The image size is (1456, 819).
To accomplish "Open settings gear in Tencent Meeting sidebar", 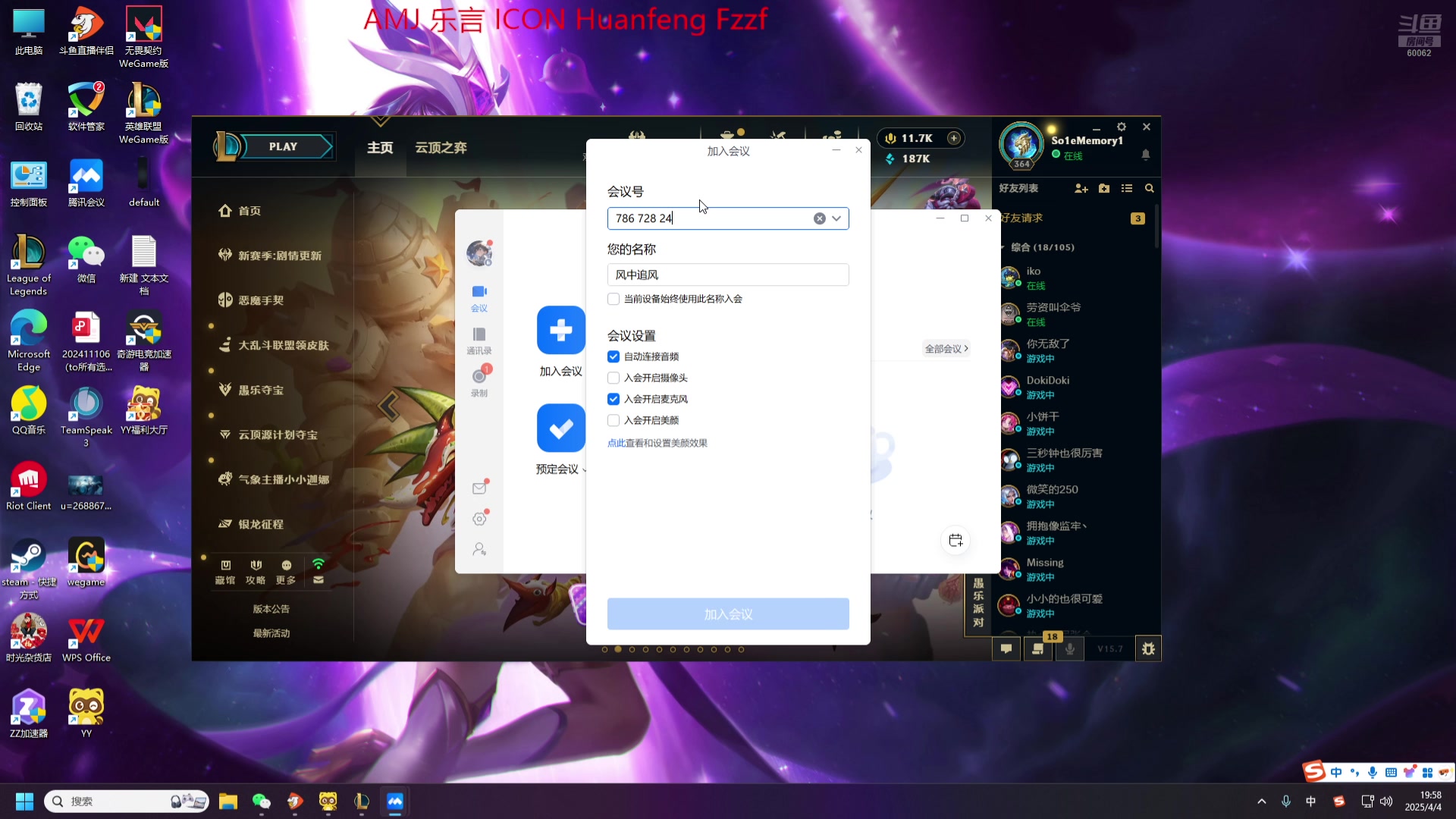I will [479, 519].
